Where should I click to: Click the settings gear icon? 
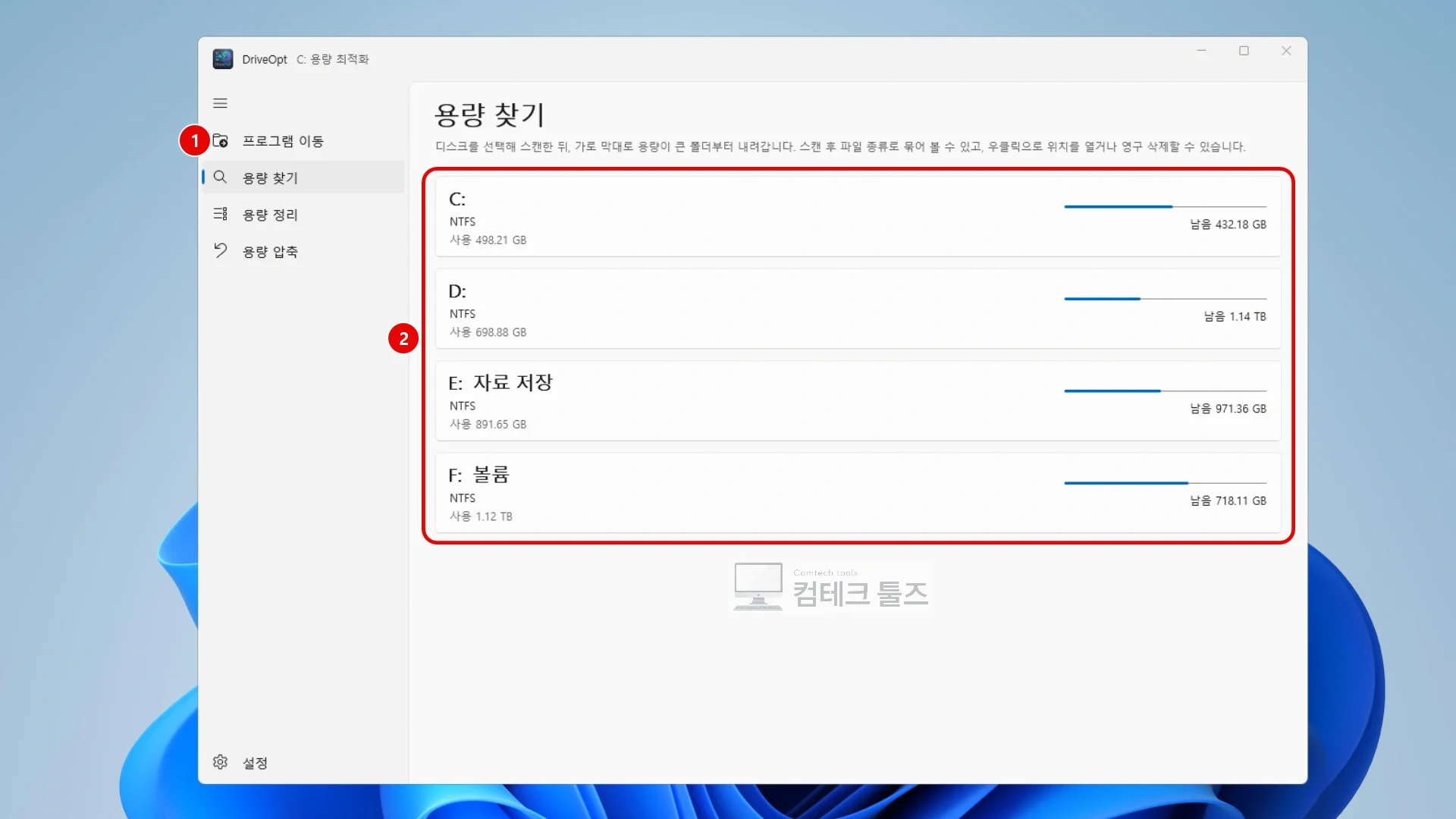pos(220,762)
